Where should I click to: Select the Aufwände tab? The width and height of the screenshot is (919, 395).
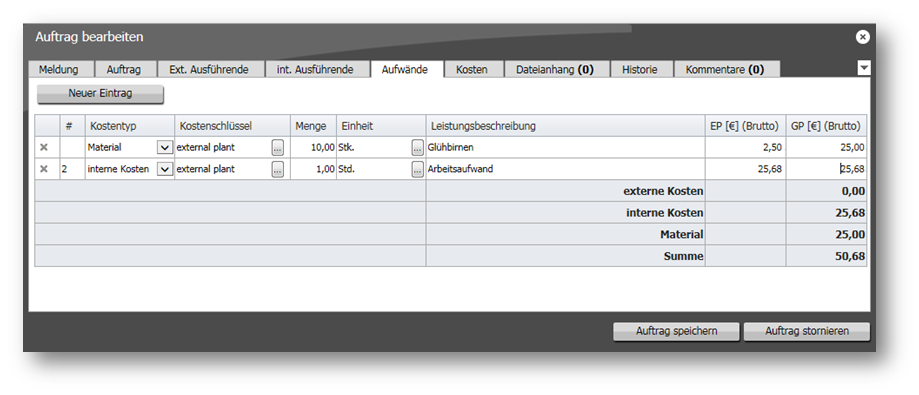pos(407,69)
